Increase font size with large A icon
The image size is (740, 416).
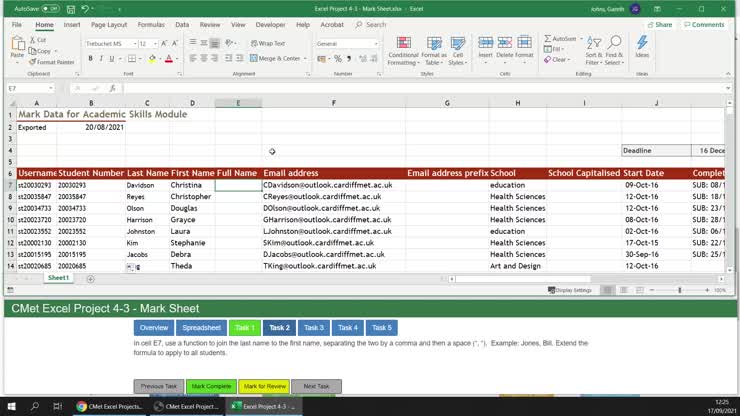coord(164,43)
